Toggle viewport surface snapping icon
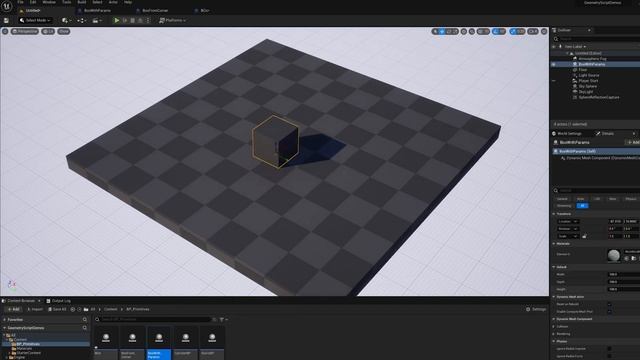The height and width of the screenshot is (360, 640). pyautogui.click(x=472, y=31)
